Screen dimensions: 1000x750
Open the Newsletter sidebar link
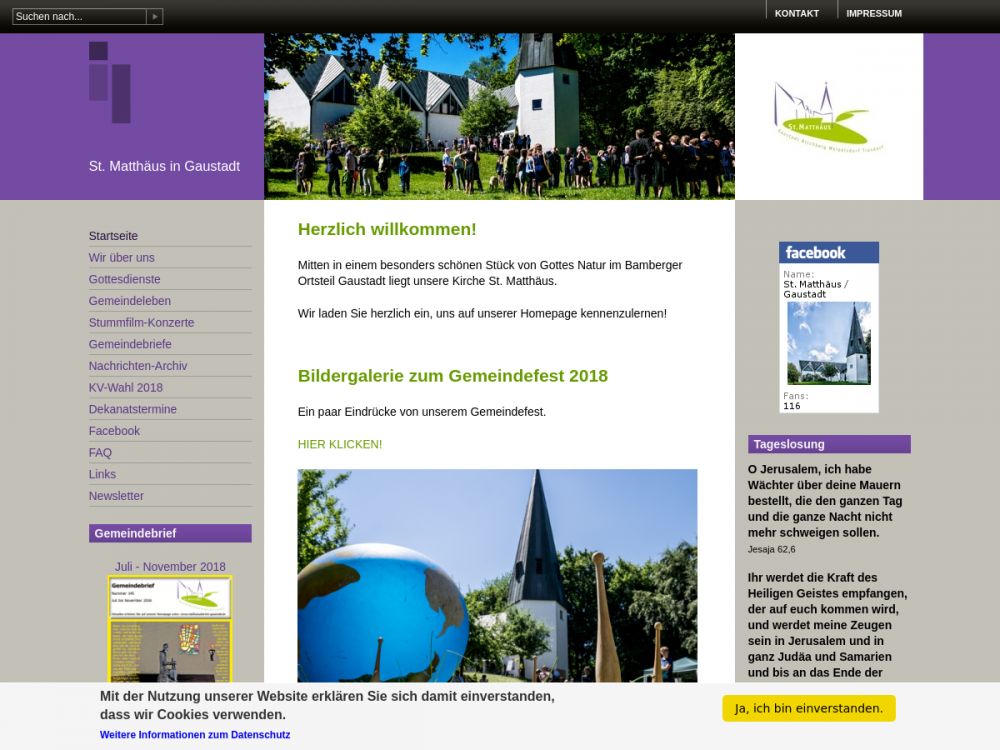116,496
